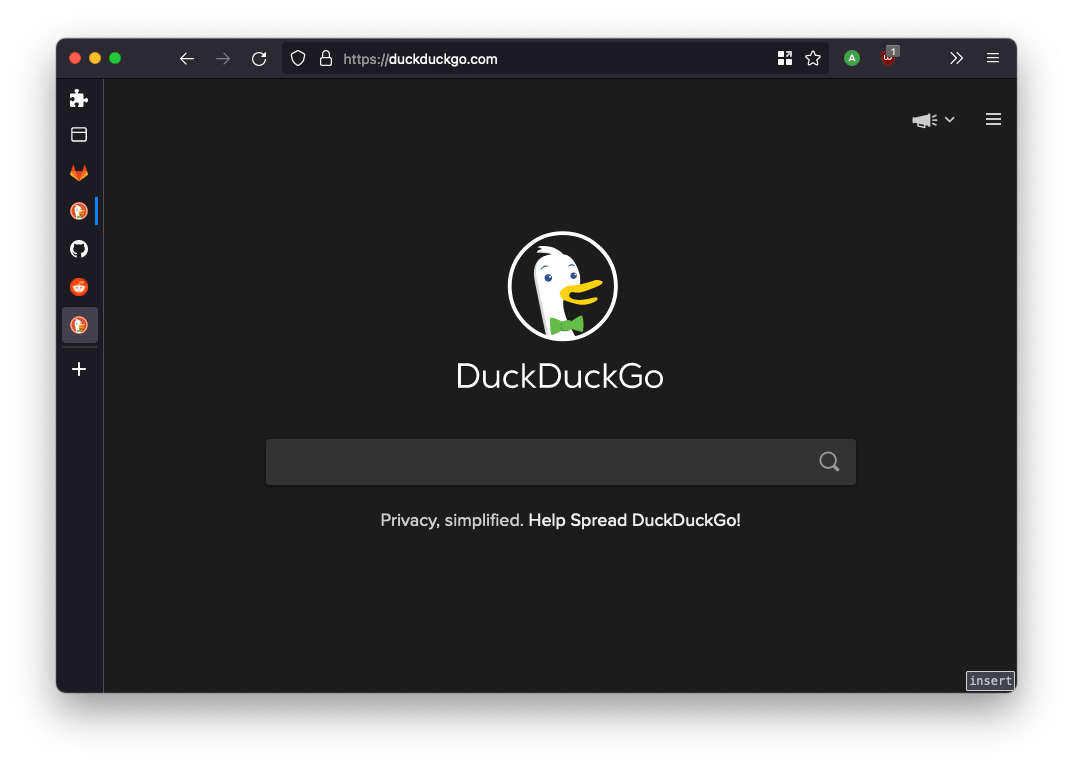Open the extensions puzzle tab in sidebar
The image size is (1073, 767).
pyautogui.click(x=79, y=98)
